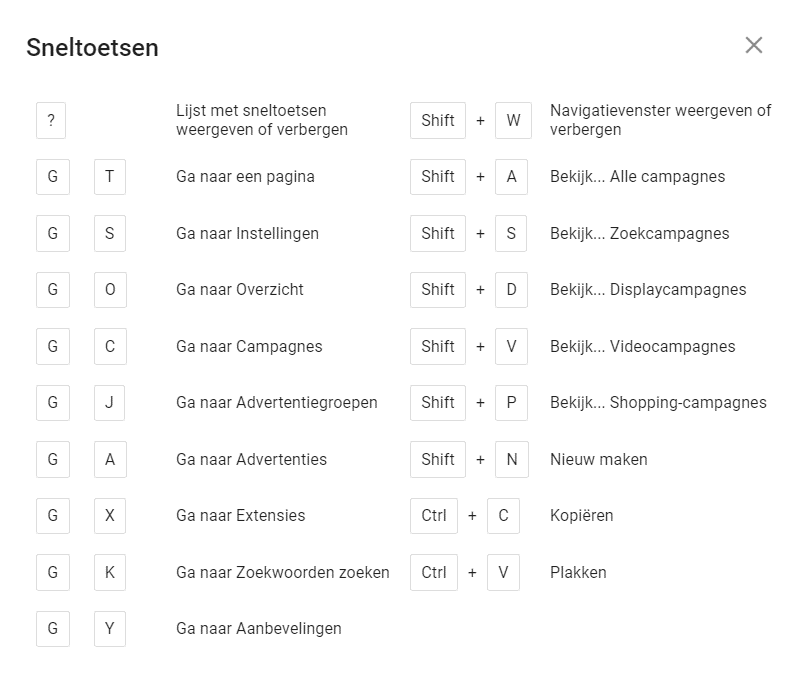The image size is (802, 683).
Task: Click the Ctrl key beside Kopiëren
Action: pos(434,516)
